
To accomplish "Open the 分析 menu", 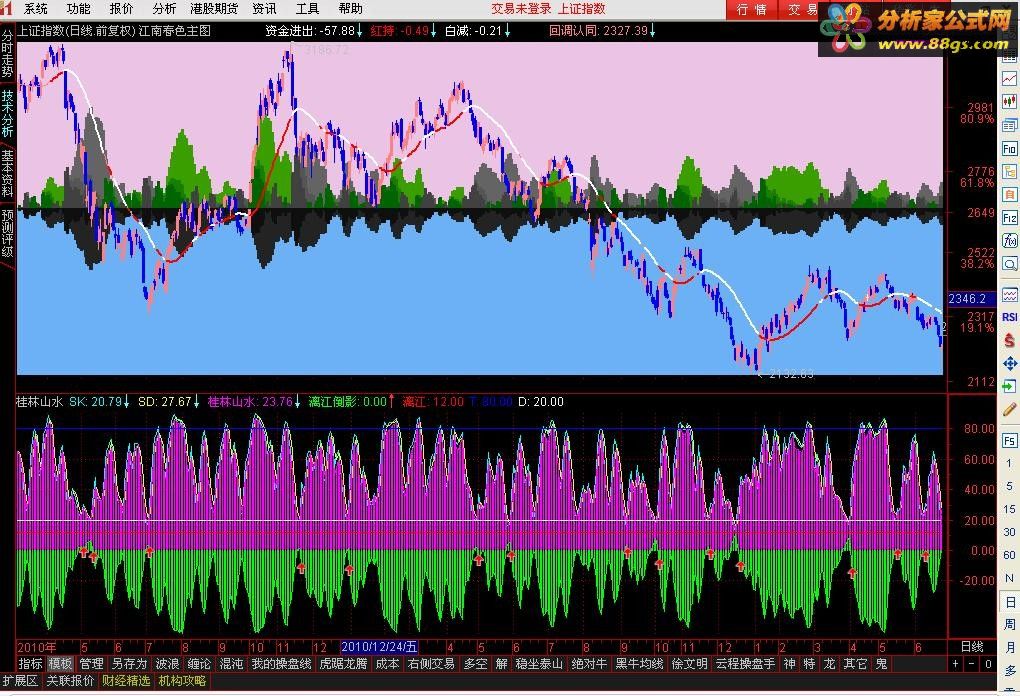I will coord(164,8).
